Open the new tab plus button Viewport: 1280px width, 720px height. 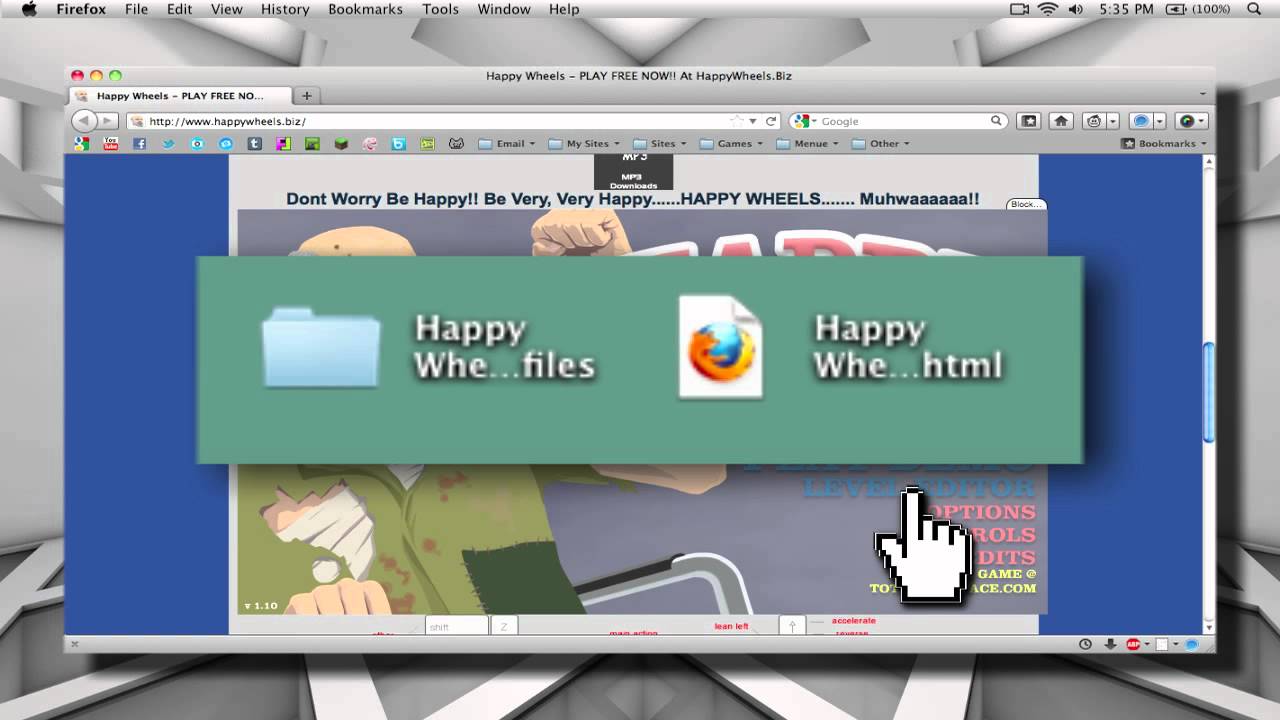pyautogui.click(x=307, y=96)
